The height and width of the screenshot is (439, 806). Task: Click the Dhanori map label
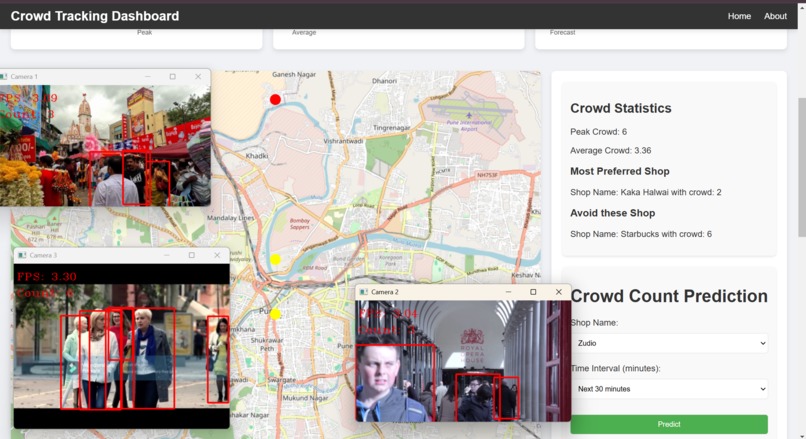point(384,81)
